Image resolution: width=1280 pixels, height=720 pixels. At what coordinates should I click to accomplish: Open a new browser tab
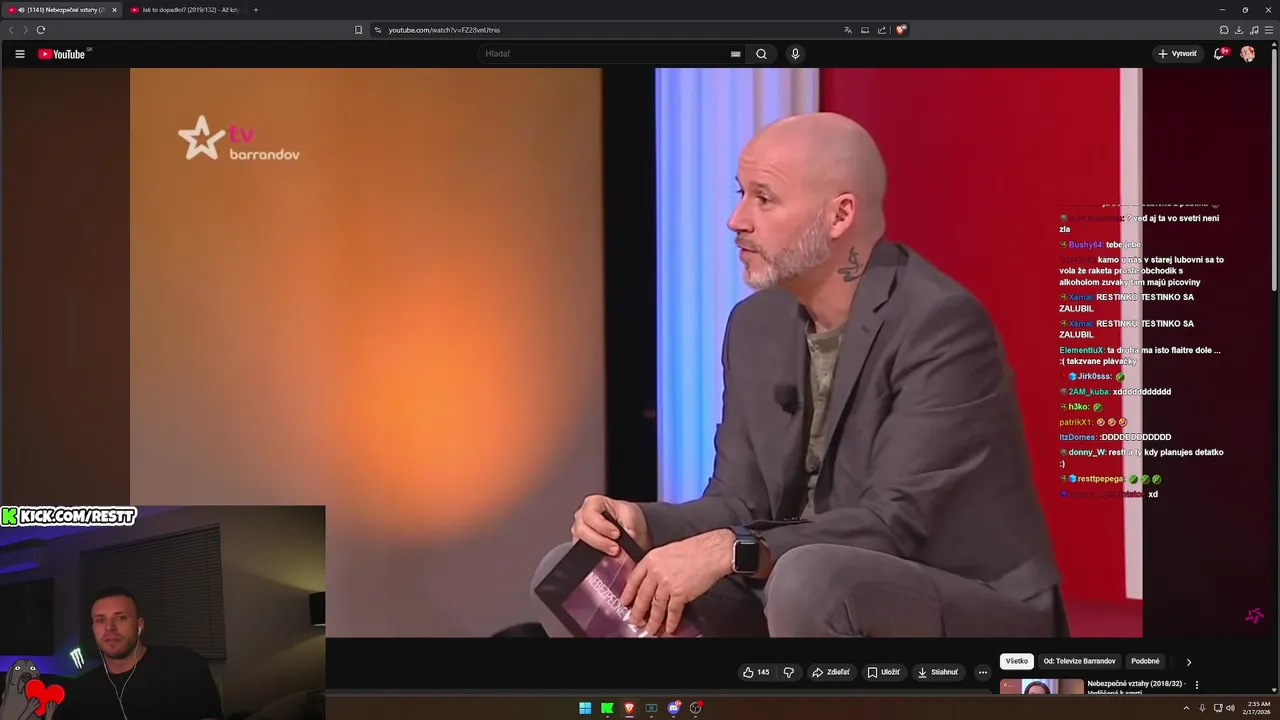[x=255, y=10]
